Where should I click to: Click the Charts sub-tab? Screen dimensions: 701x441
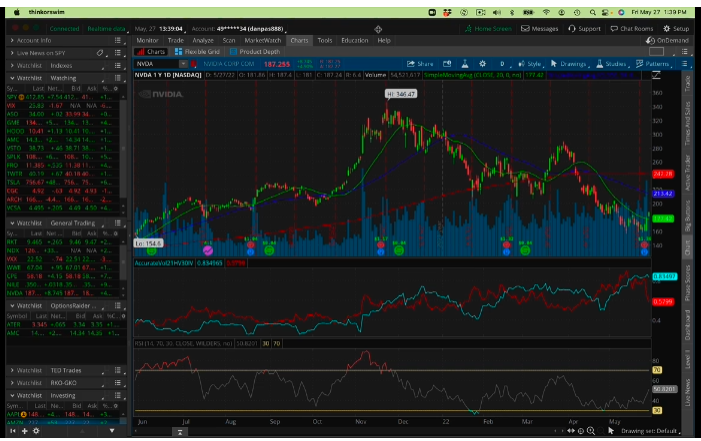[152, 52]
